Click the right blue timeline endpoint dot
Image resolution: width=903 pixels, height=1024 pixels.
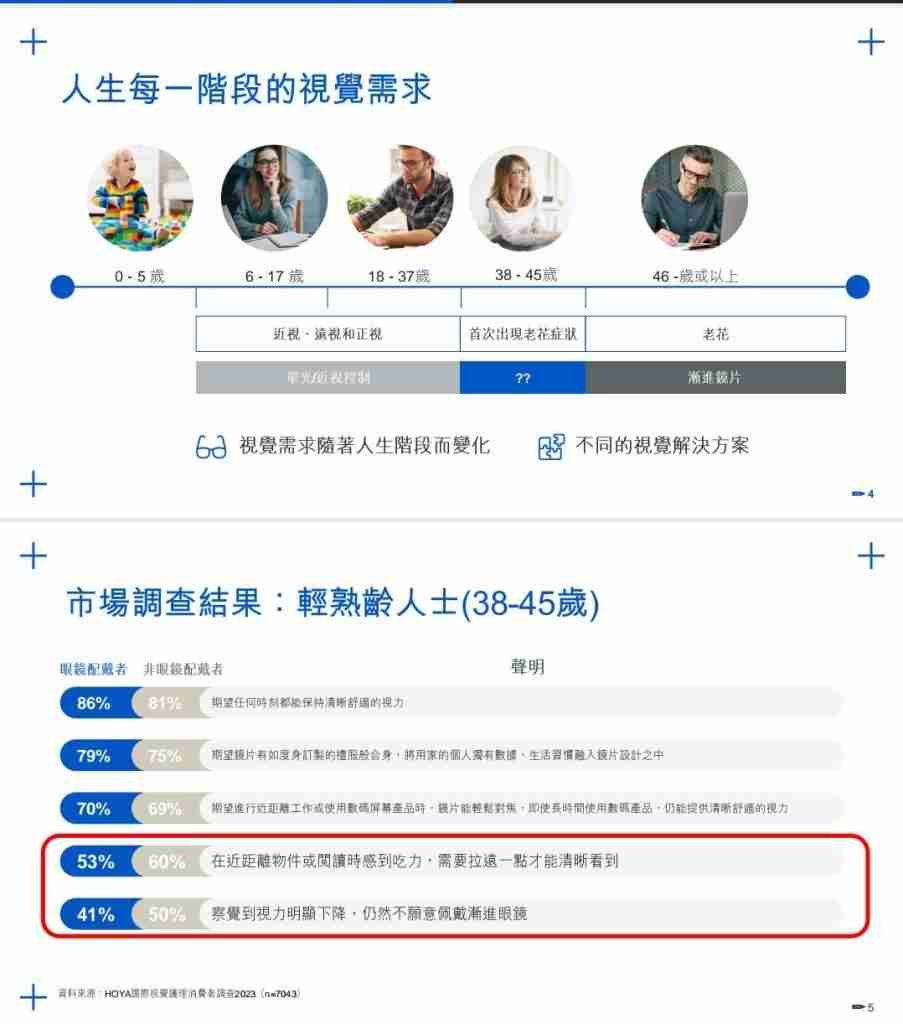pos(857,287)
